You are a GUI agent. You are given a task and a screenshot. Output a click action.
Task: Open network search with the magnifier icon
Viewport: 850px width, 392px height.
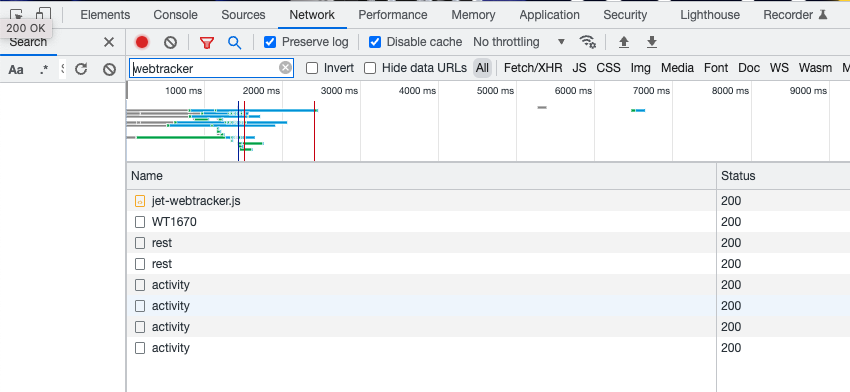[234, 42]
